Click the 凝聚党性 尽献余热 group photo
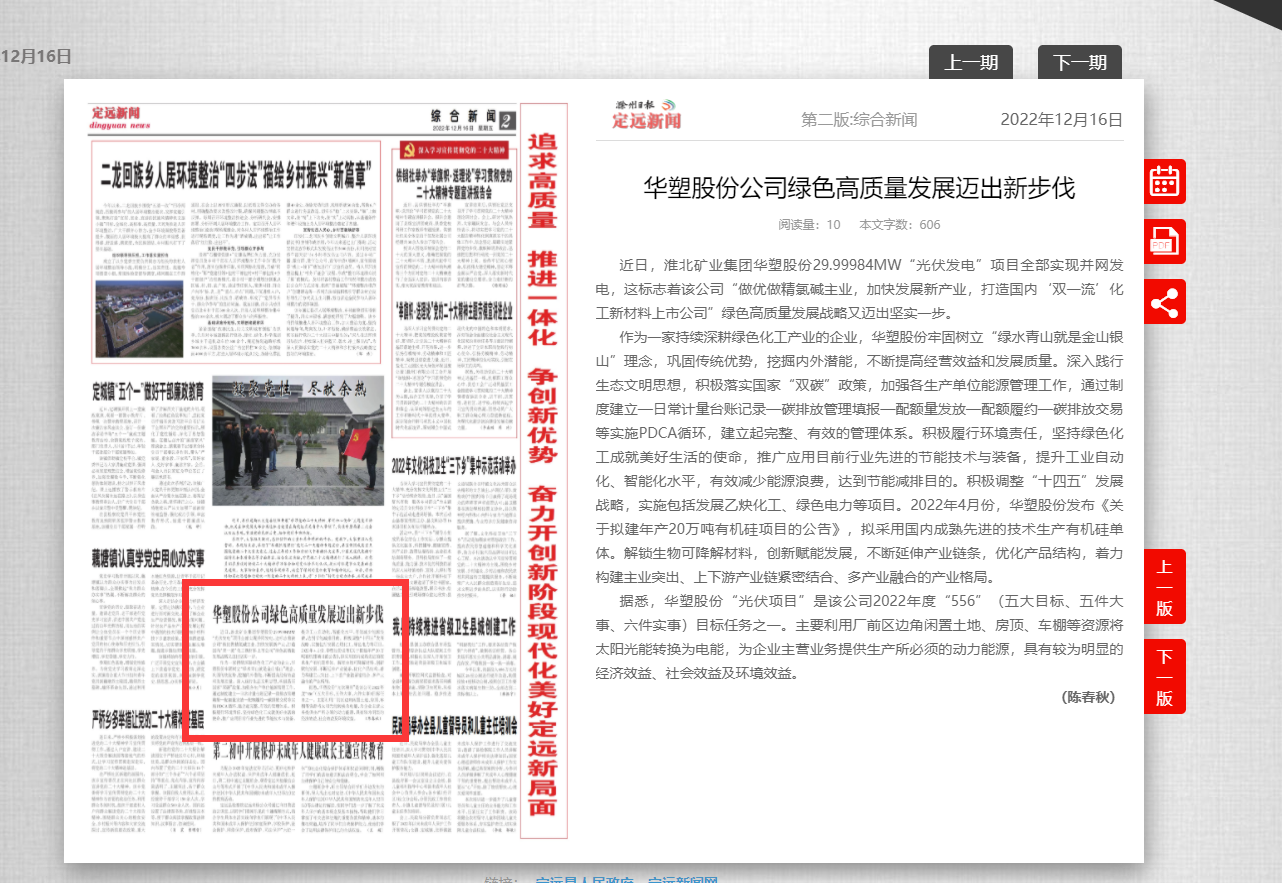 pyautogui.click(x=297, y=443)
